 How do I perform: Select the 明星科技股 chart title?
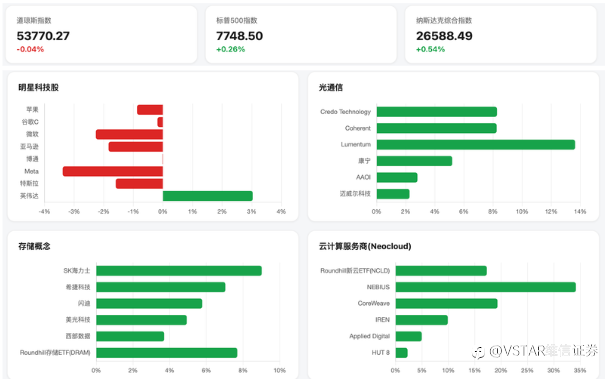click(x=39, y=88)
